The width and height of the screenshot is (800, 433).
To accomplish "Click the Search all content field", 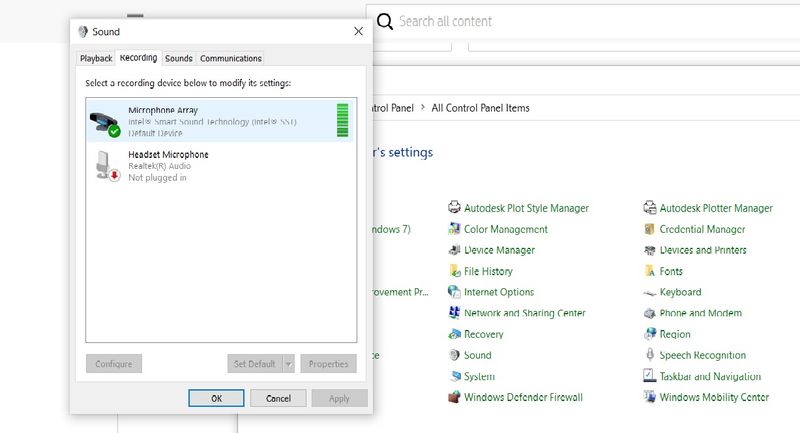I will coord(580,22).
